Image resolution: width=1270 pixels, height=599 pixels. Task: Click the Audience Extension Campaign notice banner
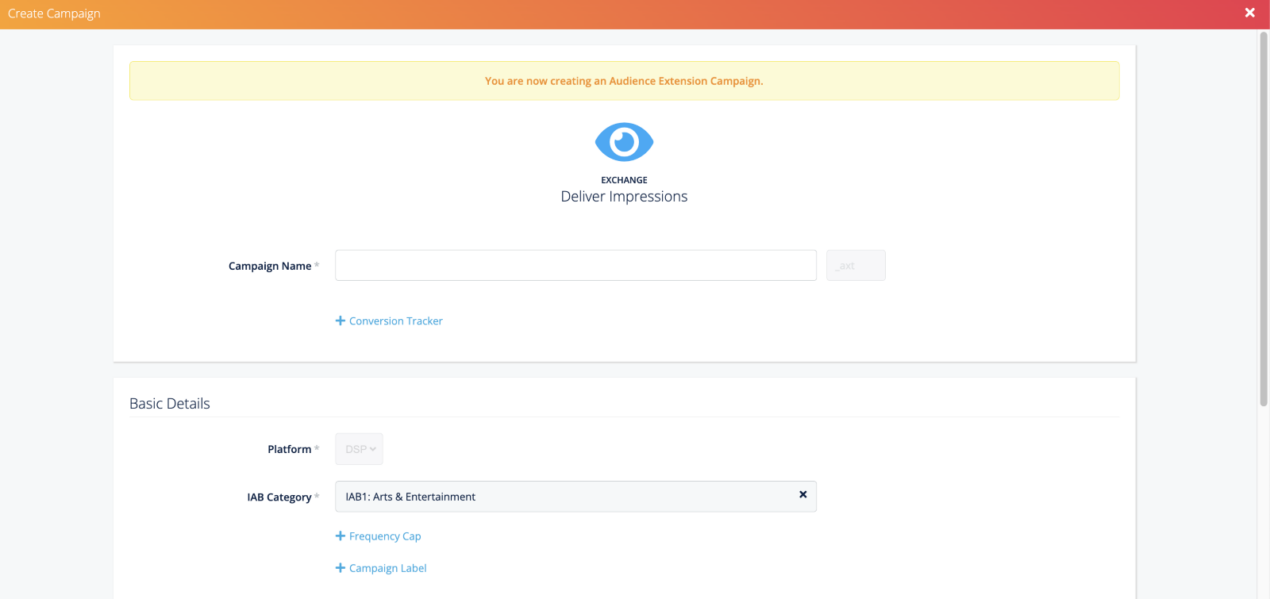(623, 80)
